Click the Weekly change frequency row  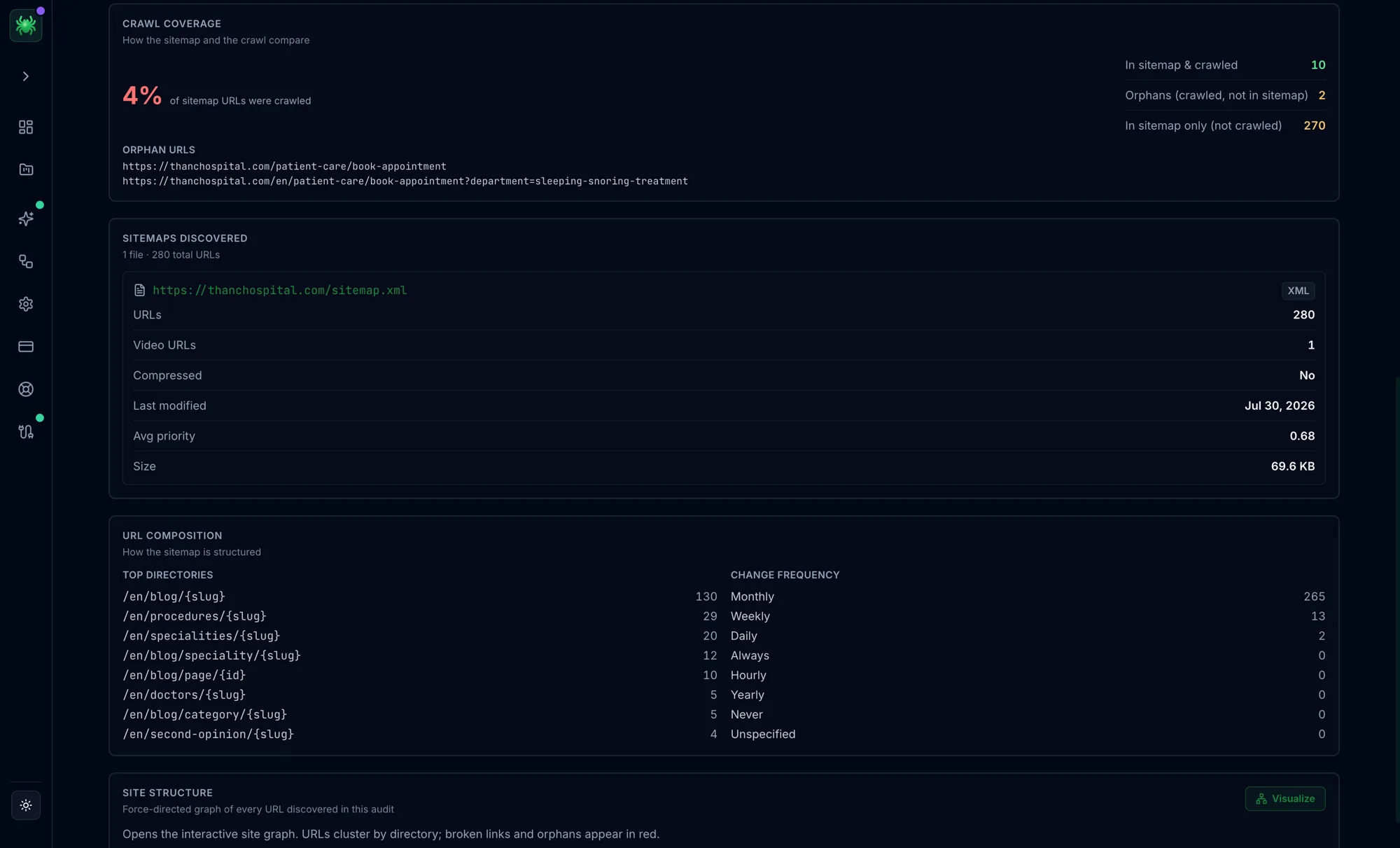[x=1028, y=616]
